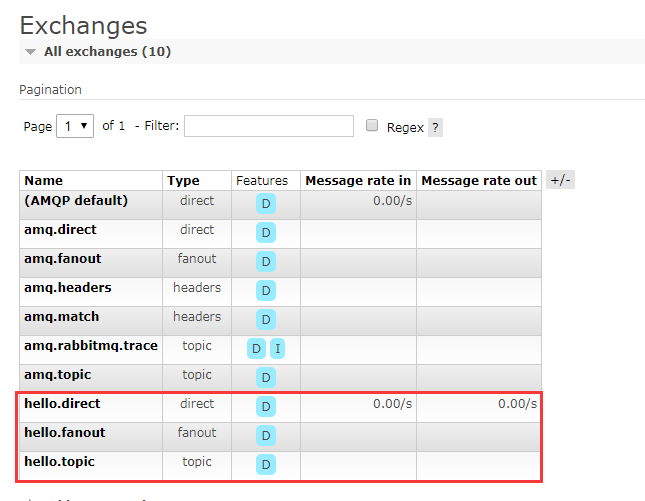Viewport: 645px width, 501px height.
Task: Open the amq.topic exchange
Action: pos(57,375)
